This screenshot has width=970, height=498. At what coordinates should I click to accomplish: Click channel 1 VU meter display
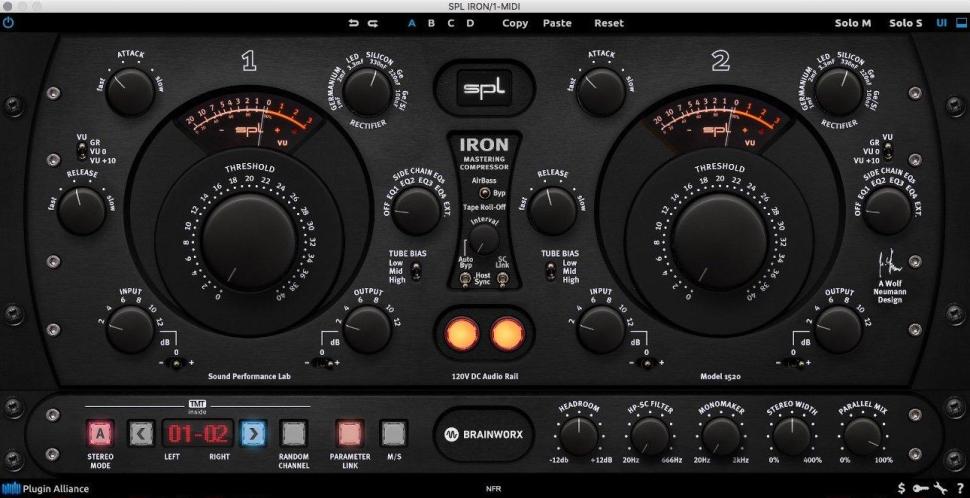(249, 122)
